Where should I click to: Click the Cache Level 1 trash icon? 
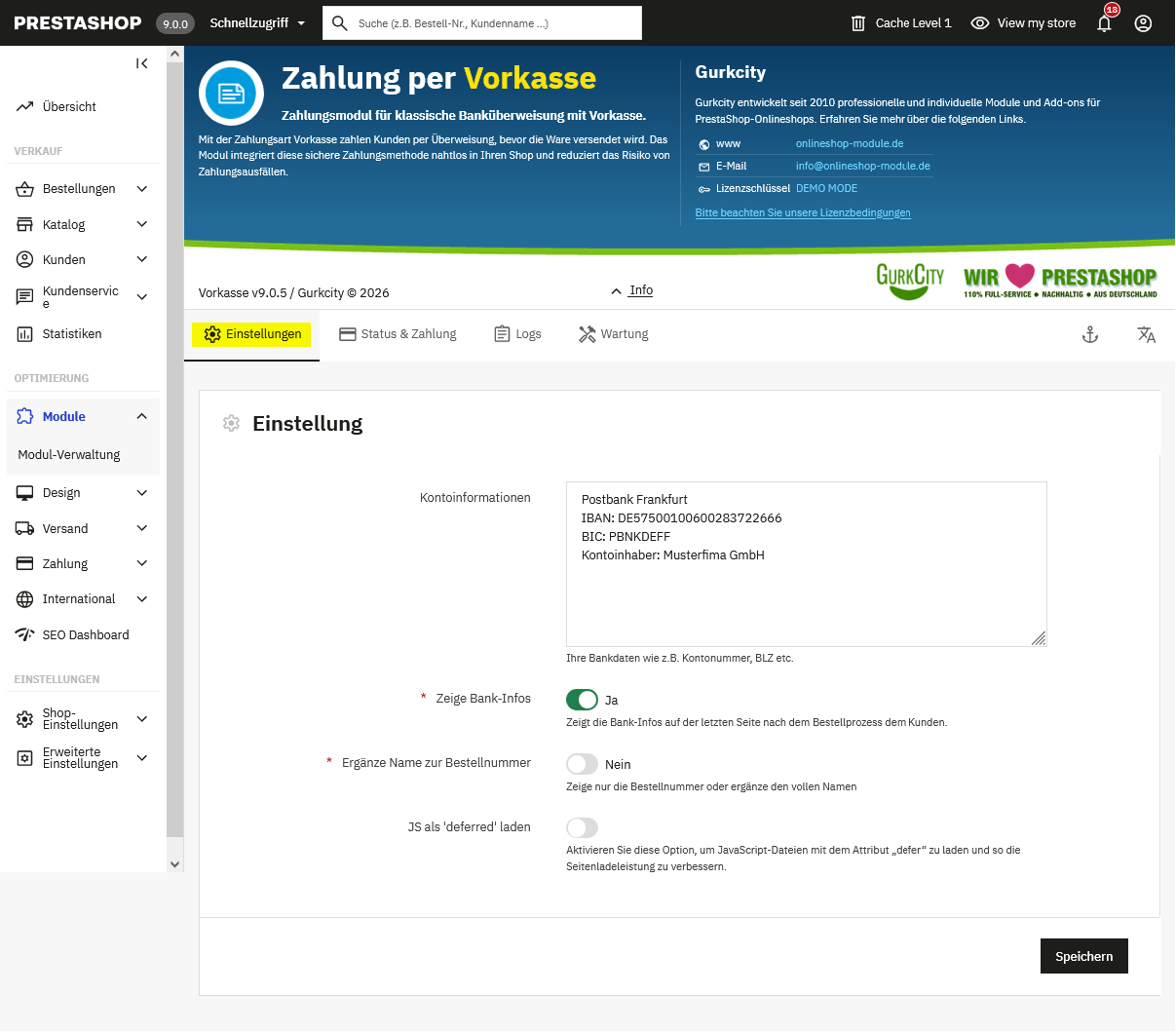[858, 23]
